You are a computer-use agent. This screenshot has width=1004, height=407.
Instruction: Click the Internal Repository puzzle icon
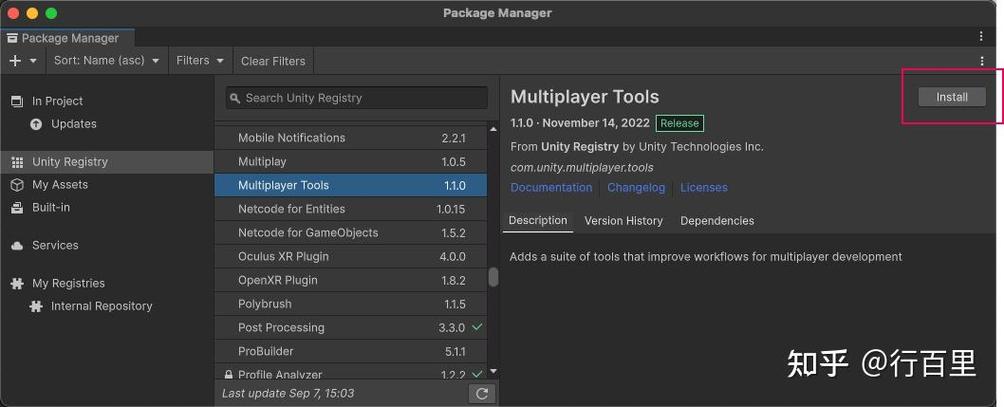pyautogui.click(x=36, y=307)
